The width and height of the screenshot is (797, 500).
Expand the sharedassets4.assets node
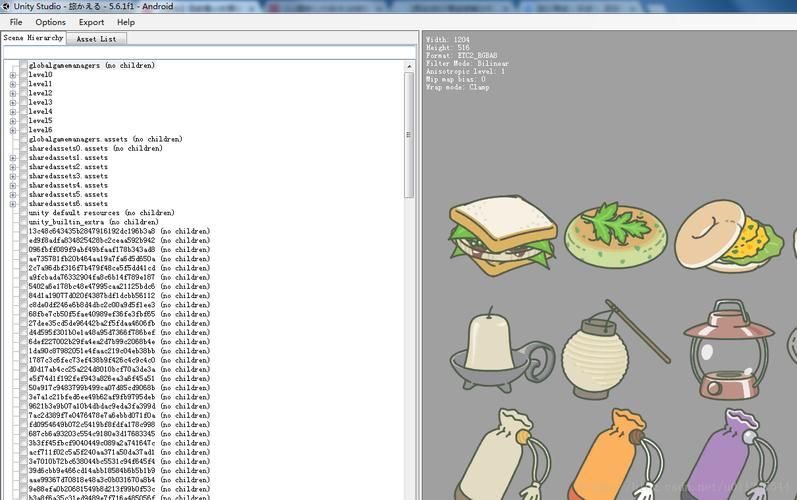tap(13, 185)
